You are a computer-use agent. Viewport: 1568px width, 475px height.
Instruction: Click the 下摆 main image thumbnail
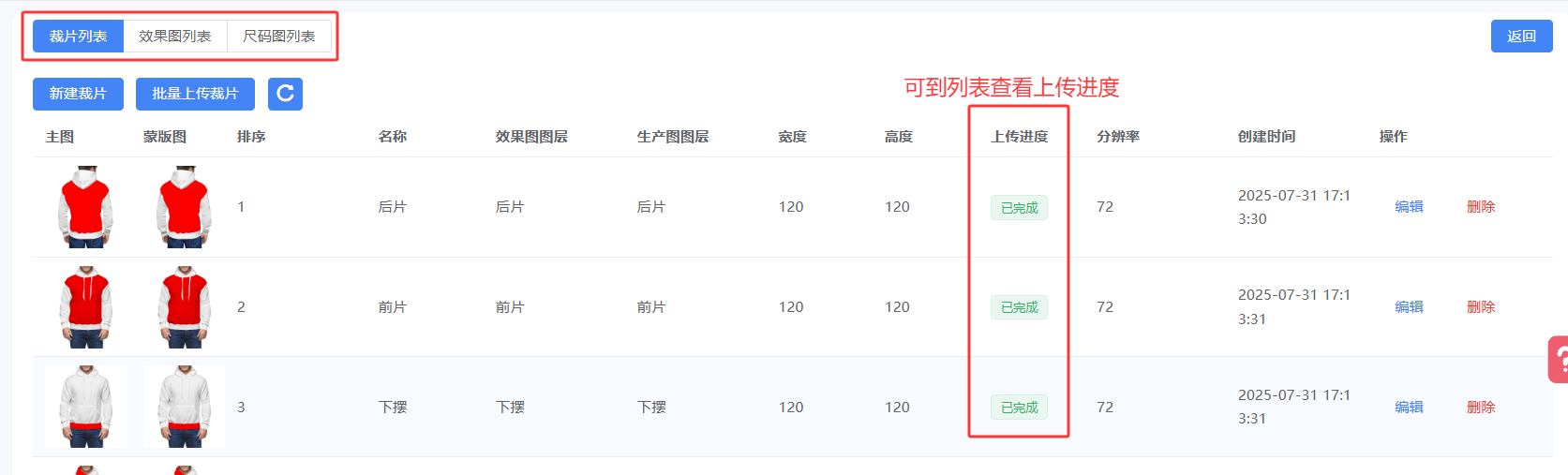tap(86, 407)
